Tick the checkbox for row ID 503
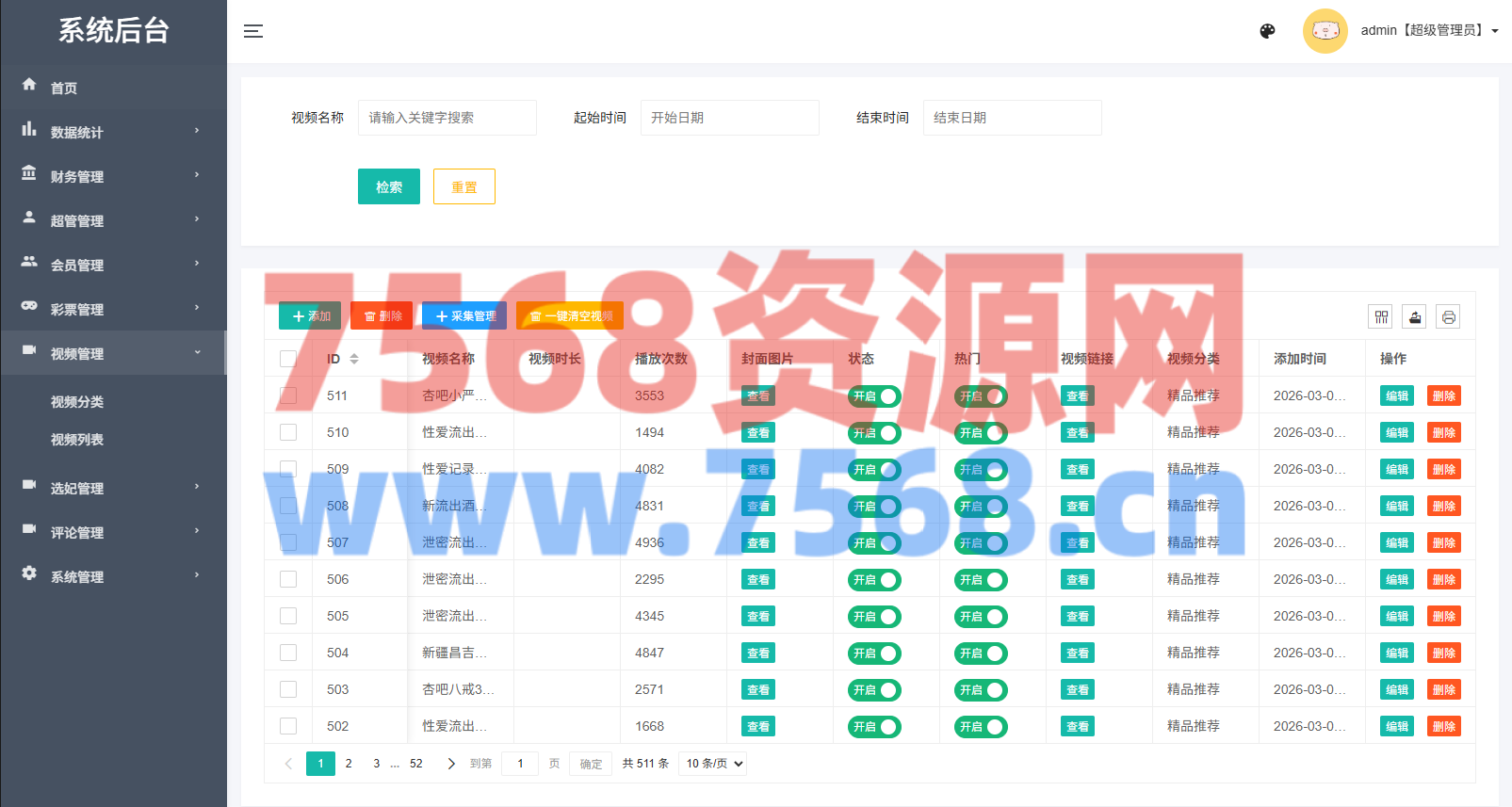The width and height of the screenshot is (1512, 807). [288, 689]
